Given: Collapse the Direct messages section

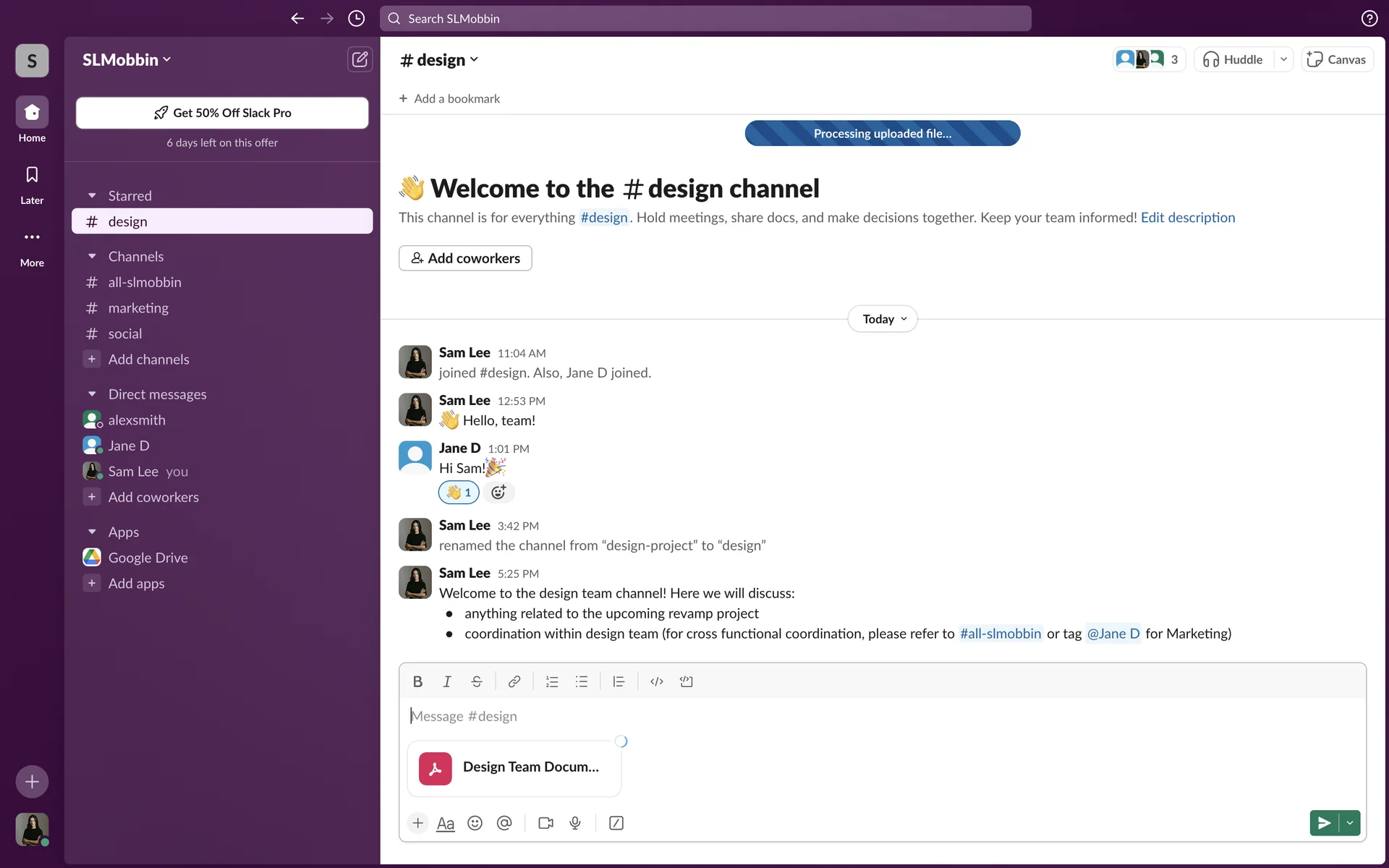Looking at the screenshot, I should [92, 394].
